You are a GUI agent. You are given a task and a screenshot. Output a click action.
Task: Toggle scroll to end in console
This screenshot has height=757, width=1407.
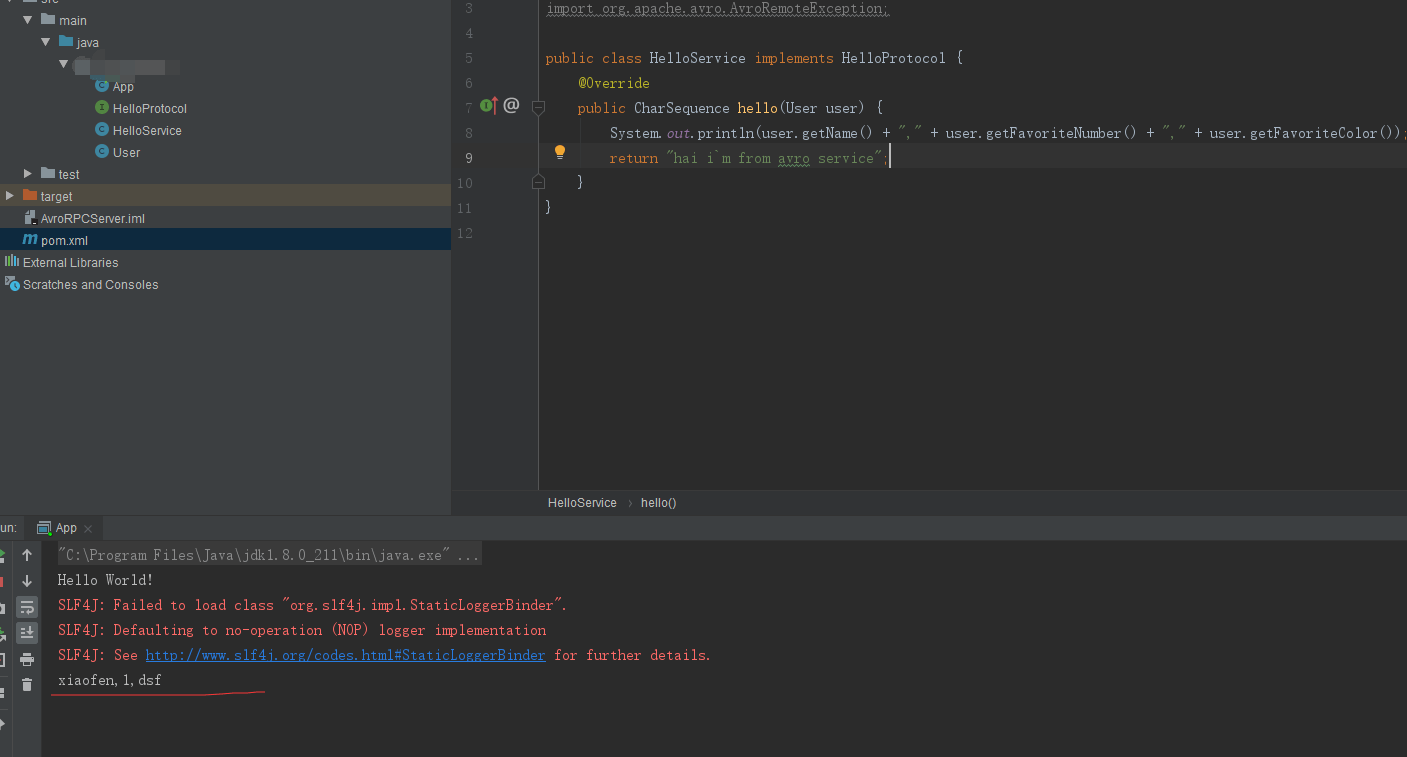coord(27,633)
